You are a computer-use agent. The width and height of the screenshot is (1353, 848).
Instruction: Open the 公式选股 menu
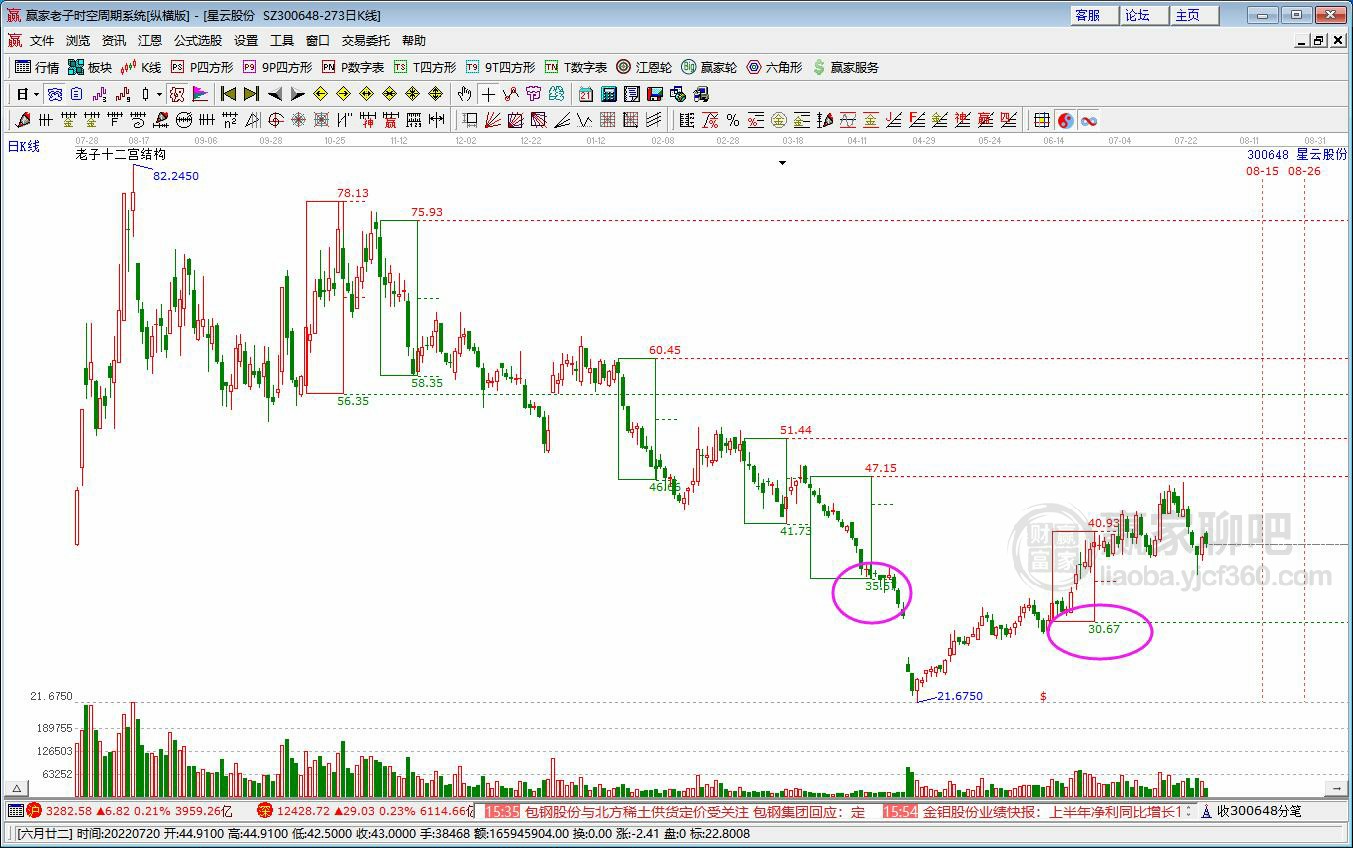pyautogui.click(x=198, y=41)
